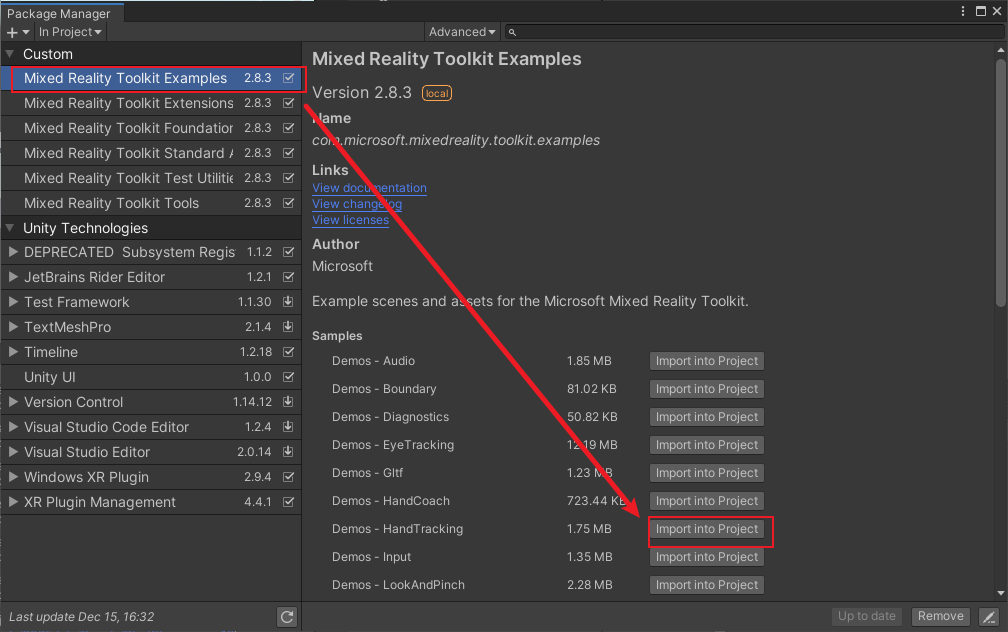Click installed checkmark for Toolkit Standard Assets
Screen dimensions: 1008x632
point(289,153)
